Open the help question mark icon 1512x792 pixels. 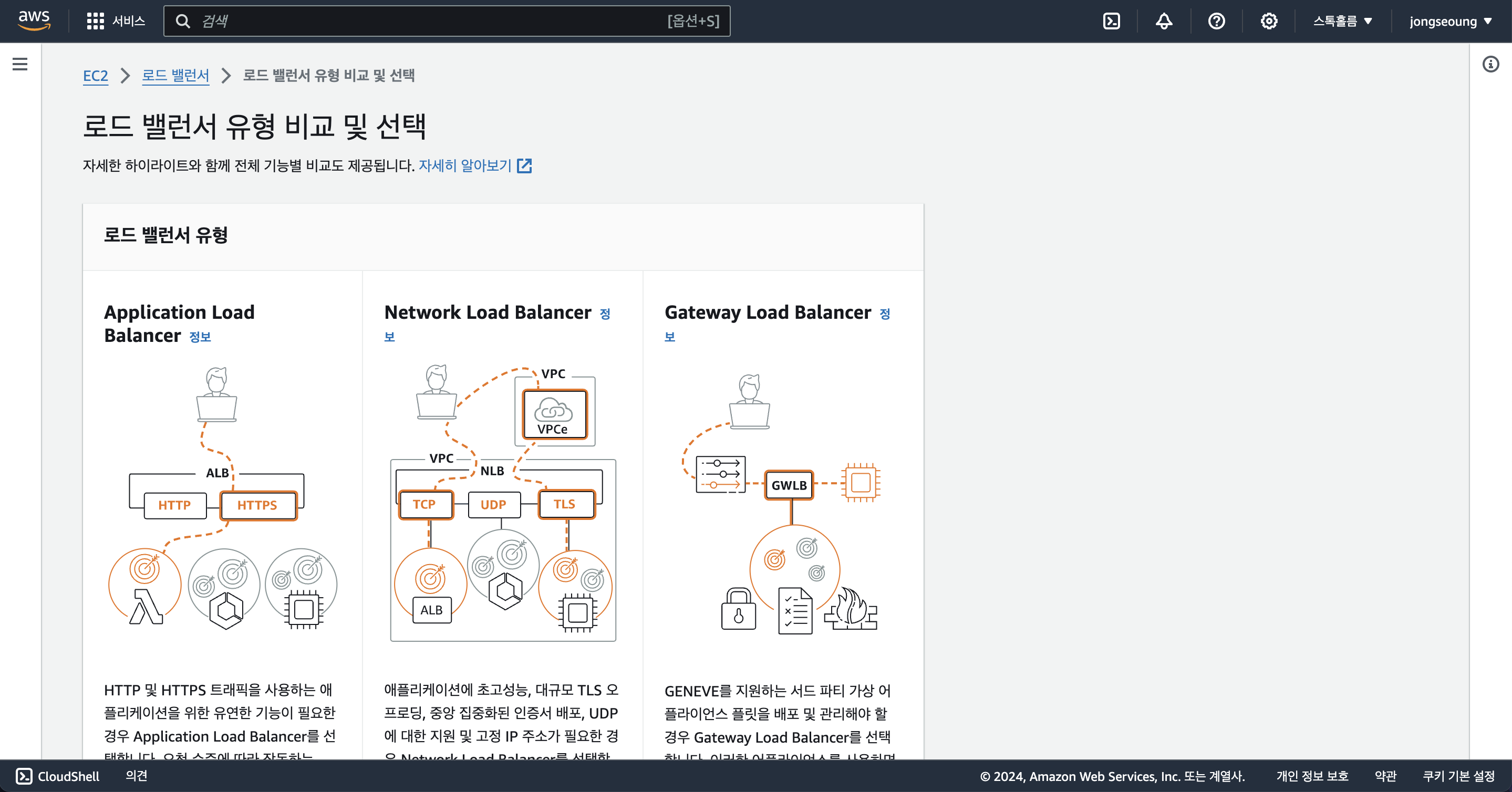pyautogui.click(x=1216, y=21)
